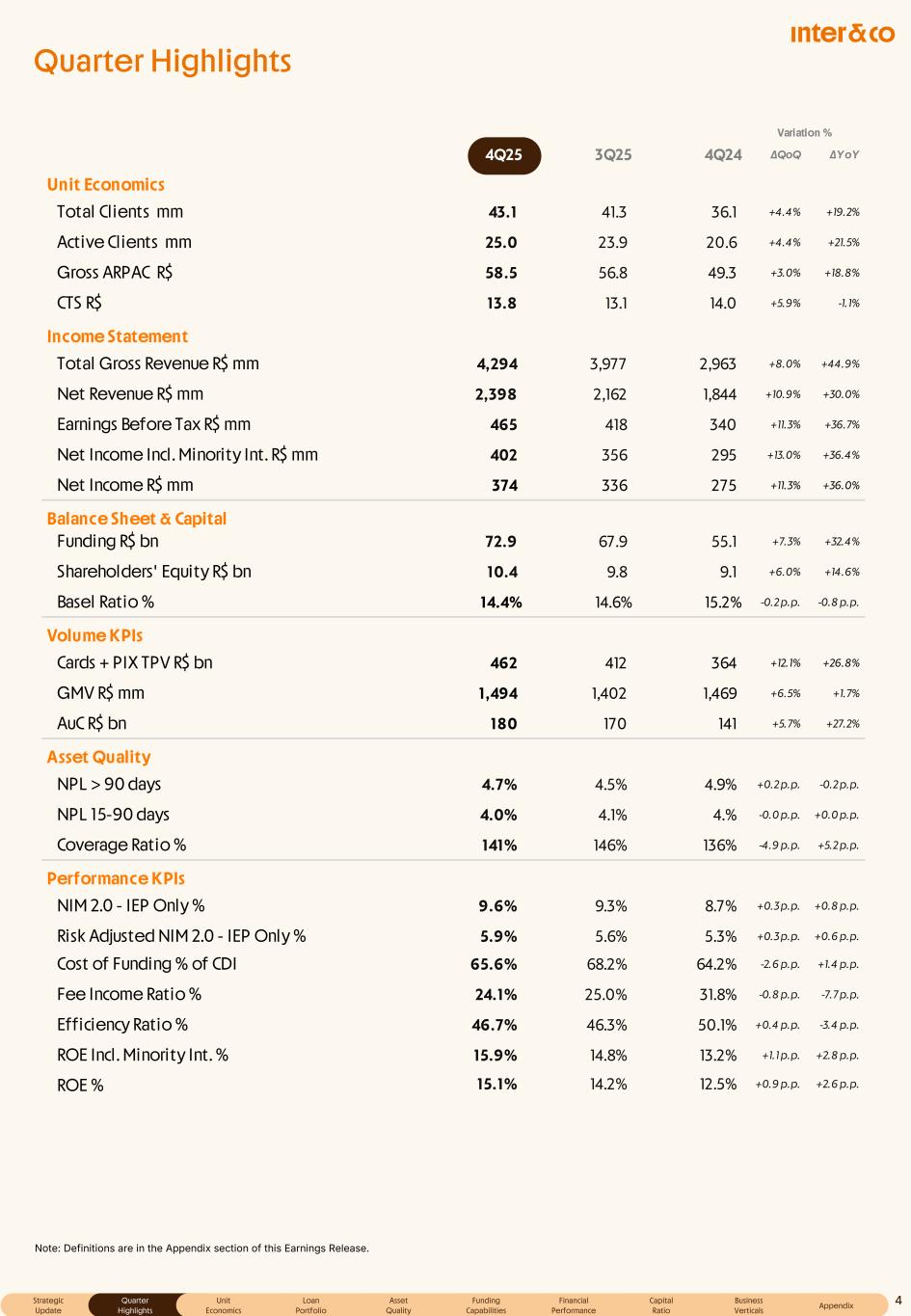Click the Inter&Co logo
911x1316 pixels.
tap(842, 35)
